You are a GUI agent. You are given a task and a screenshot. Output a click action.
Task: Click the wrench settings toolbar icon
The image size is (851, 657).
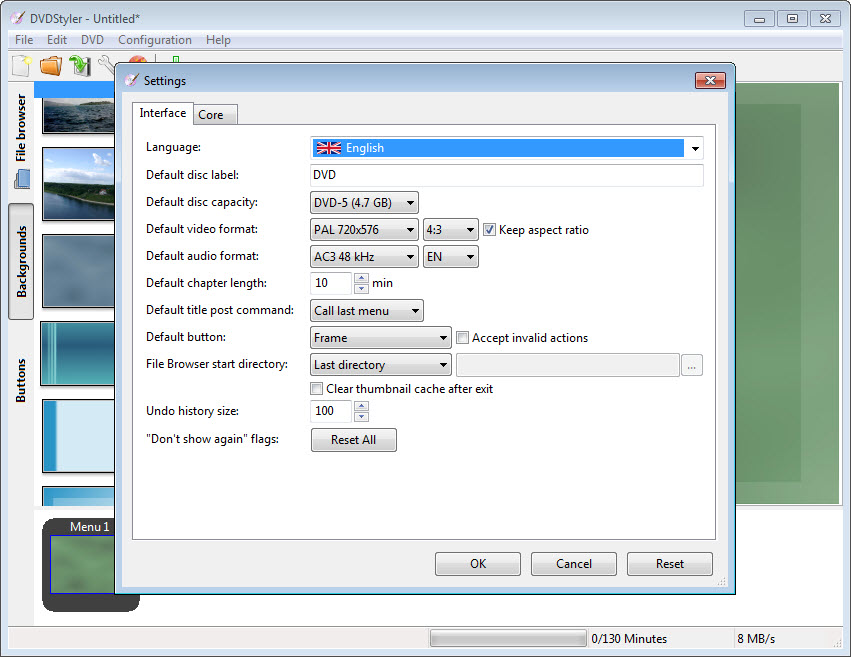coord(106,65)
